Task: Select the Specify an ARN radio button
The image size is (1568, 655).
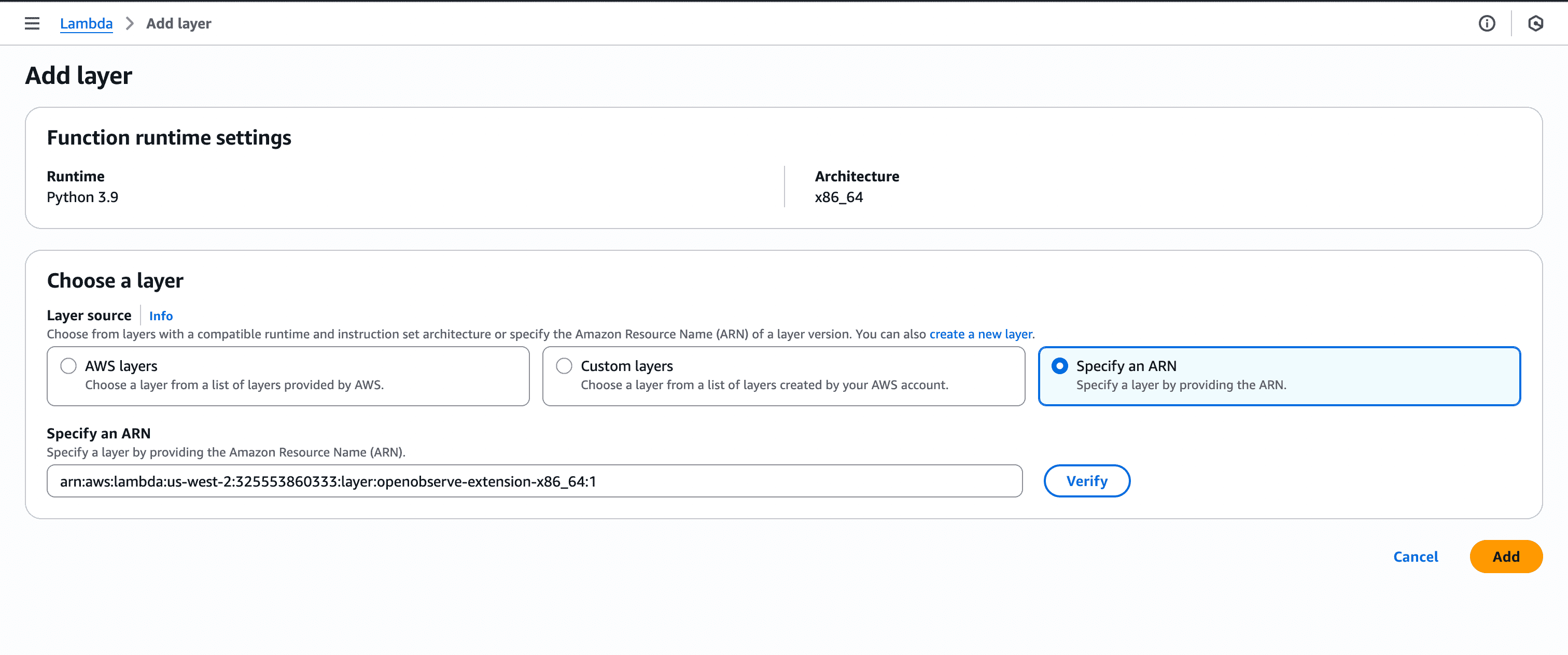Action: point(1060,365)
